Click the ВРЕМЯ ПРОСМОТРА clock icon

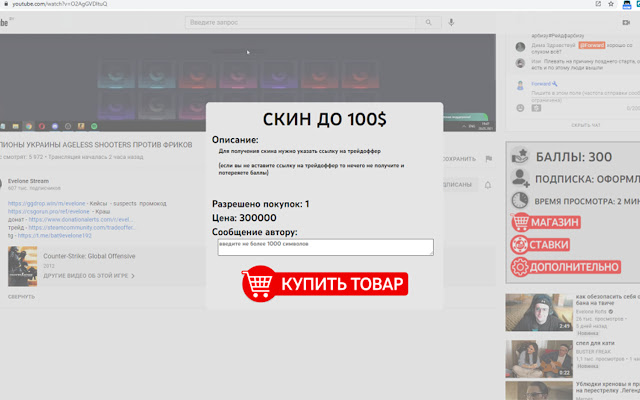coord(520,200)
